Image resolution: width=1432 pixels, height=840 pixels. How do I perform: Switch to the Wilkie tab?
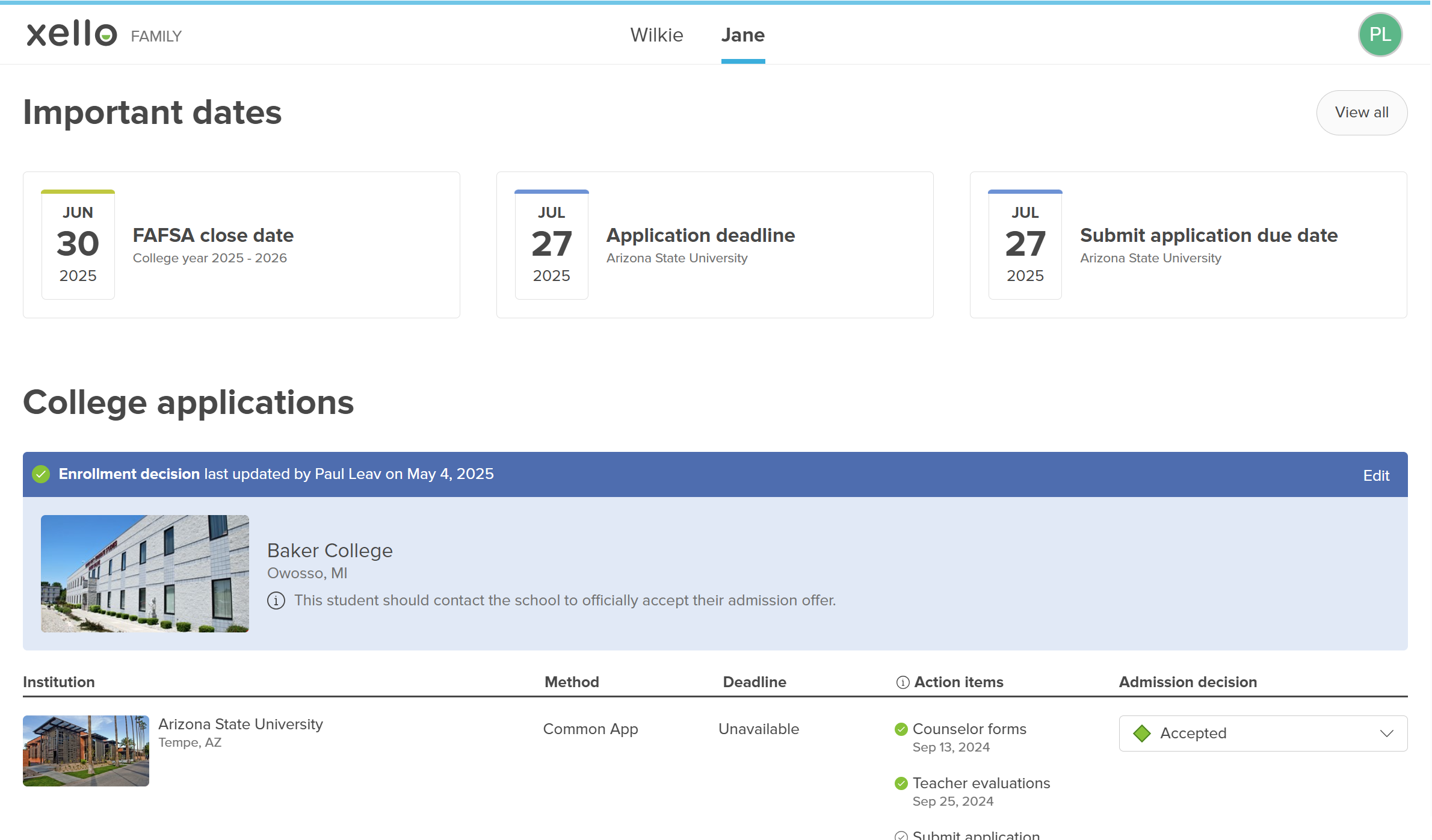coord(656,35)
